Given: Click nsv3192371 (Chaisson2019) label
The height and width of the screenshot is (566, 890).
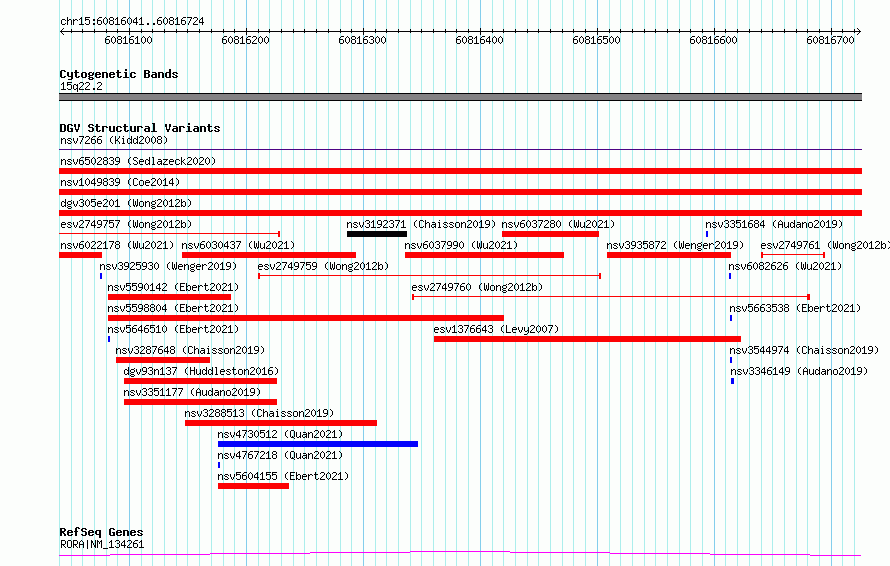Looking at the screenshot, I should click(421, 224).
